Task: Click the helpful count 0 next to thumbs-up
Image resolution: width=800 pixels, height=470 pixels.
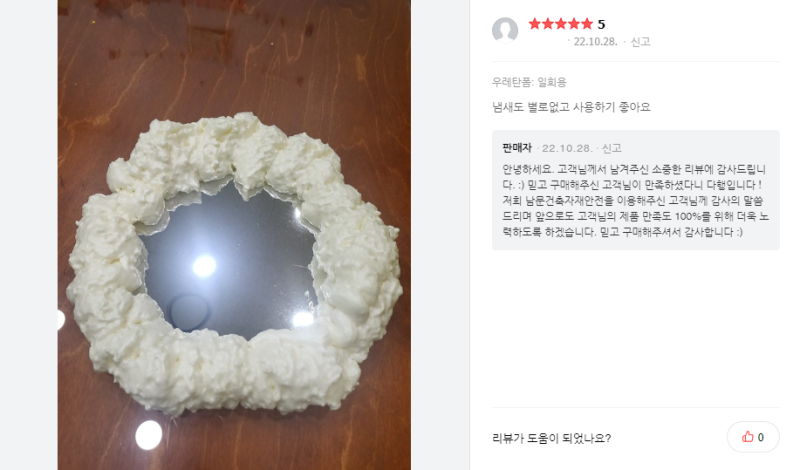Action: (761, 437)
